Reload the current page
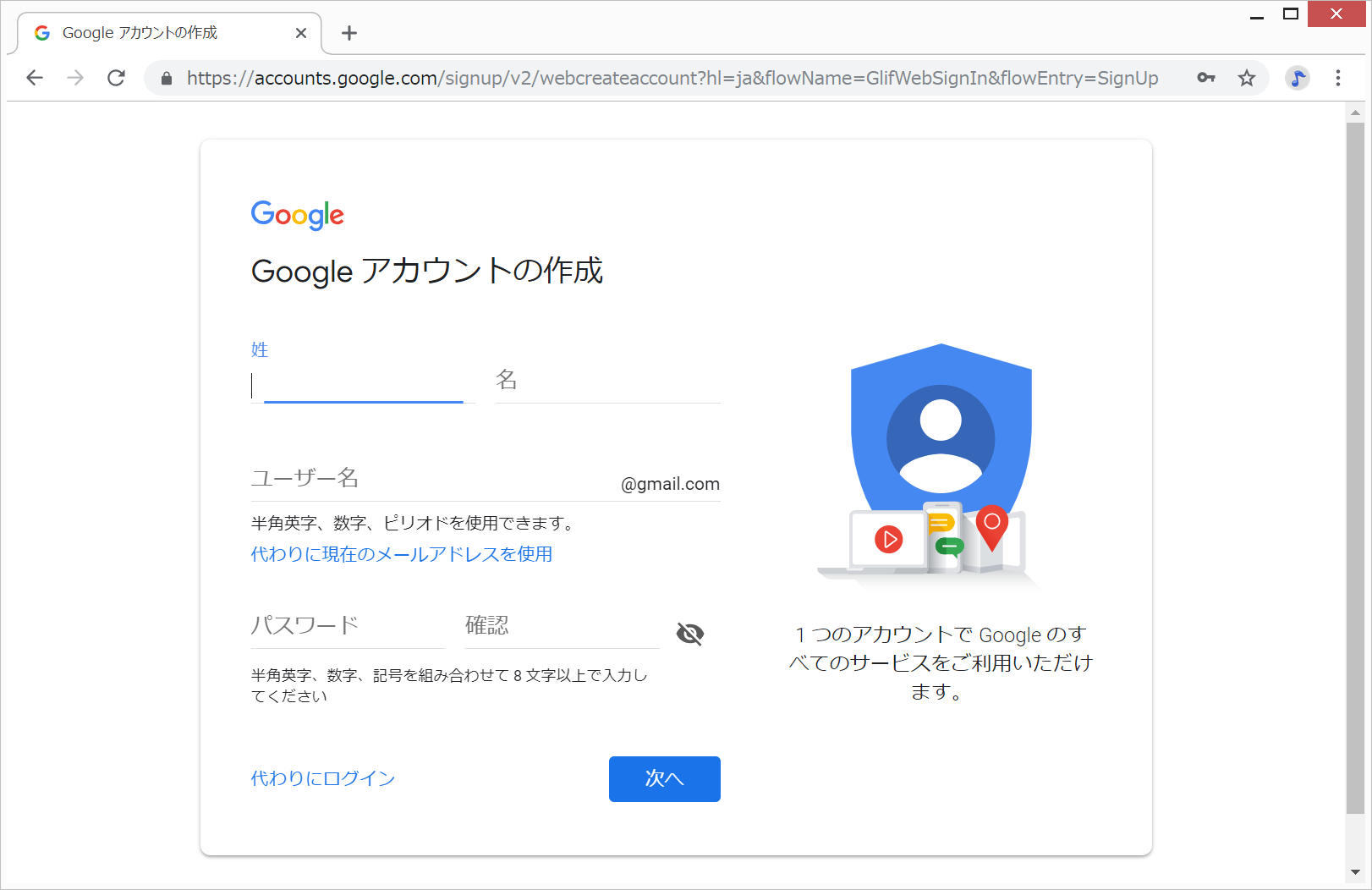Viewport: 1372px width, 890px height. [117, 78]
